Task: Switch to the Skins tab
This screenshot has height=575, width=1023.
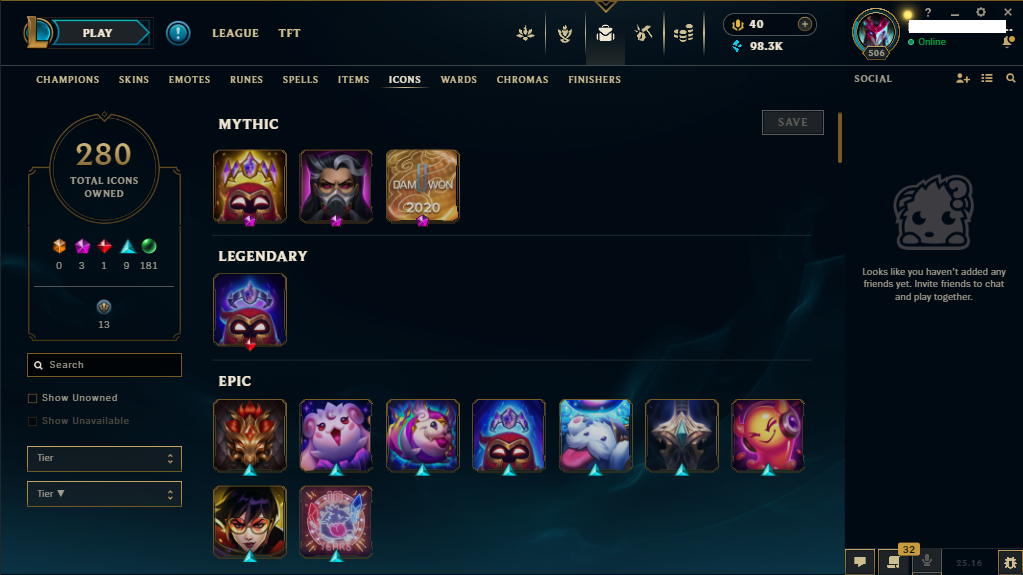Action: point(134,80)
